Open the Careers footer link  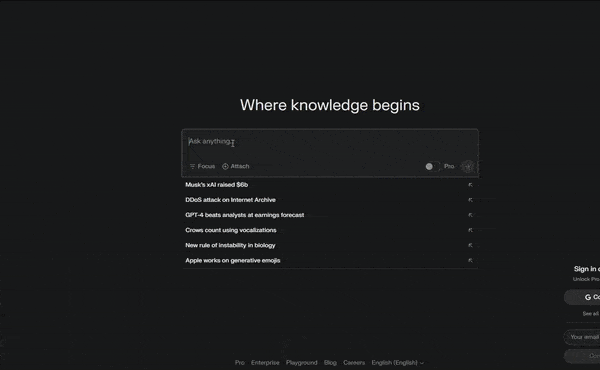point(354,362)
